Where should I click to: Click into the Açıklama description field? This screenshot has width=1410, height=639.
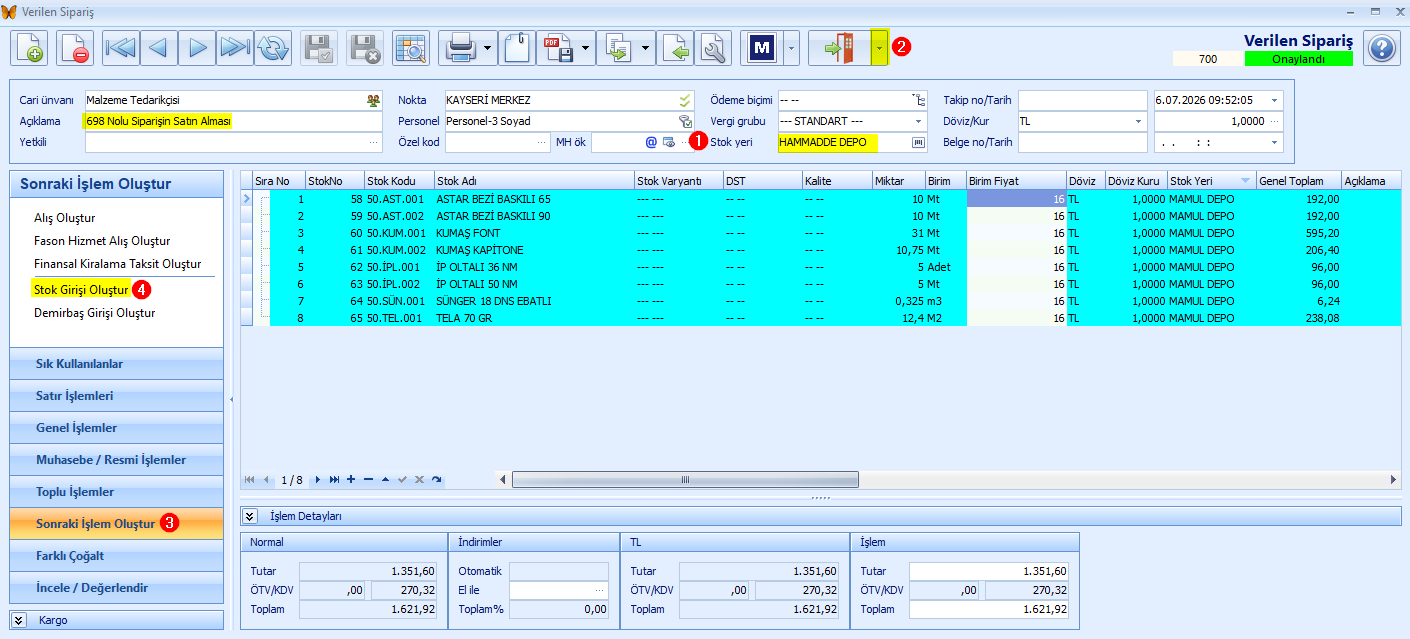pos(232,121)
